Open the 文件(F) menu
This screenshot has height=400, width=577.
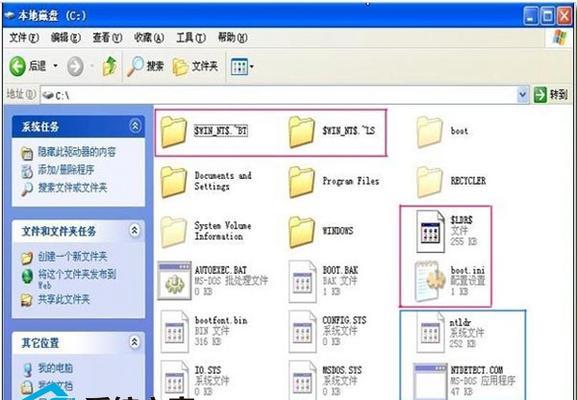pyautogui.click(x=24, y=37)
